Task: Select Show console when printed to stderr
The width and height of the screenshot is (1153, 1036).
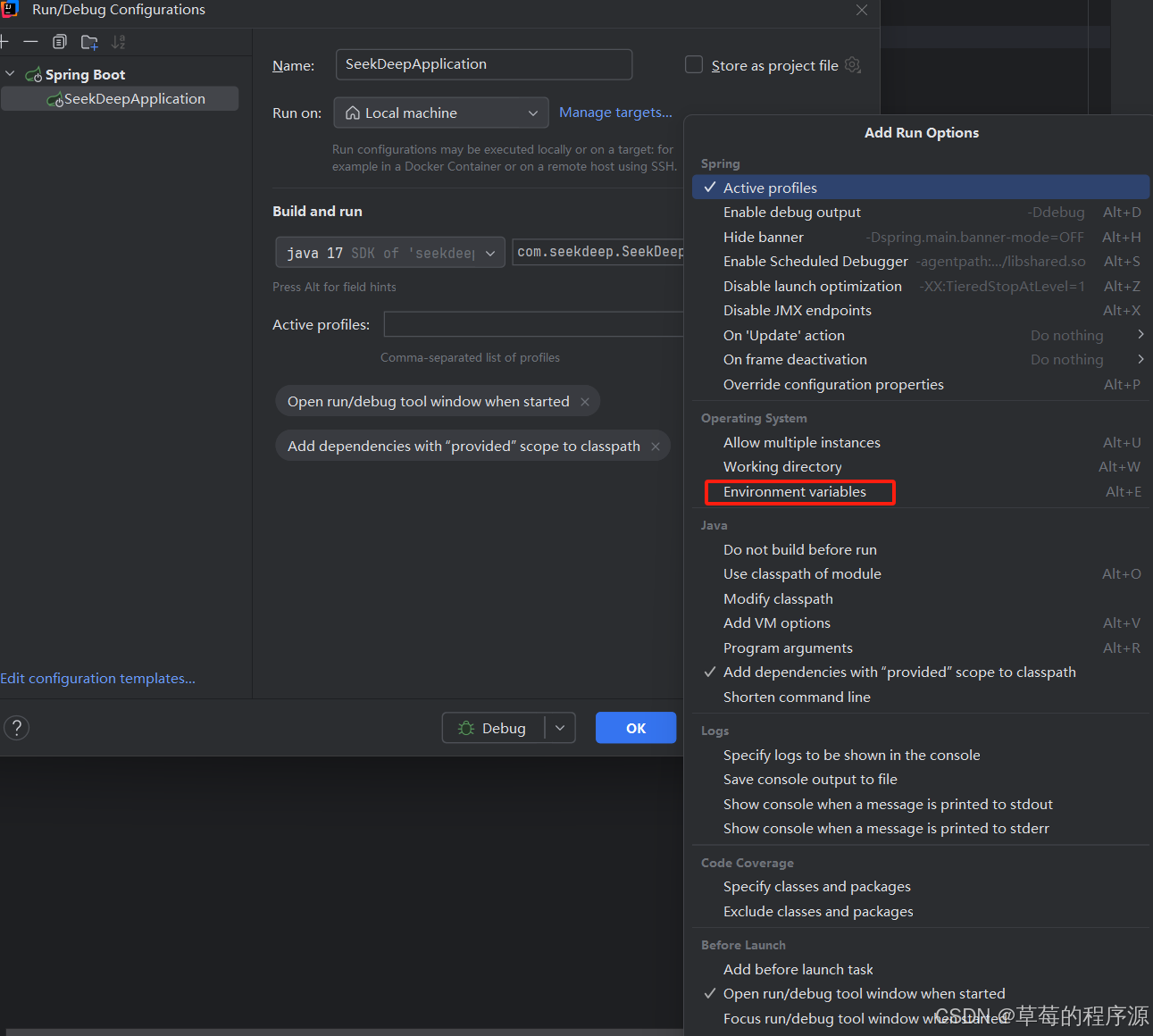Action: tap(921, 829)
